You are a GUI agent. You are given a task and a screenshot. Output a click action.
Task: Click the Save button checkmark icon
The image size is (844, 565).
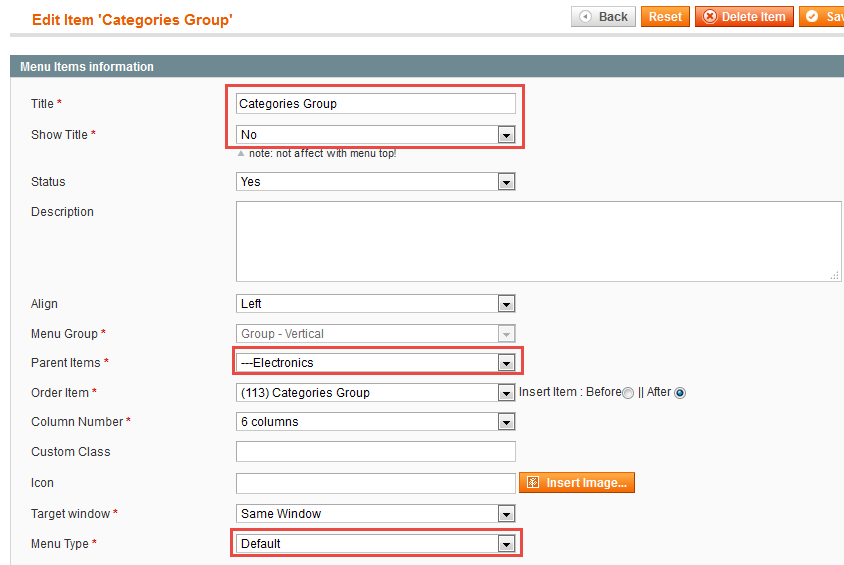(812, 17)
